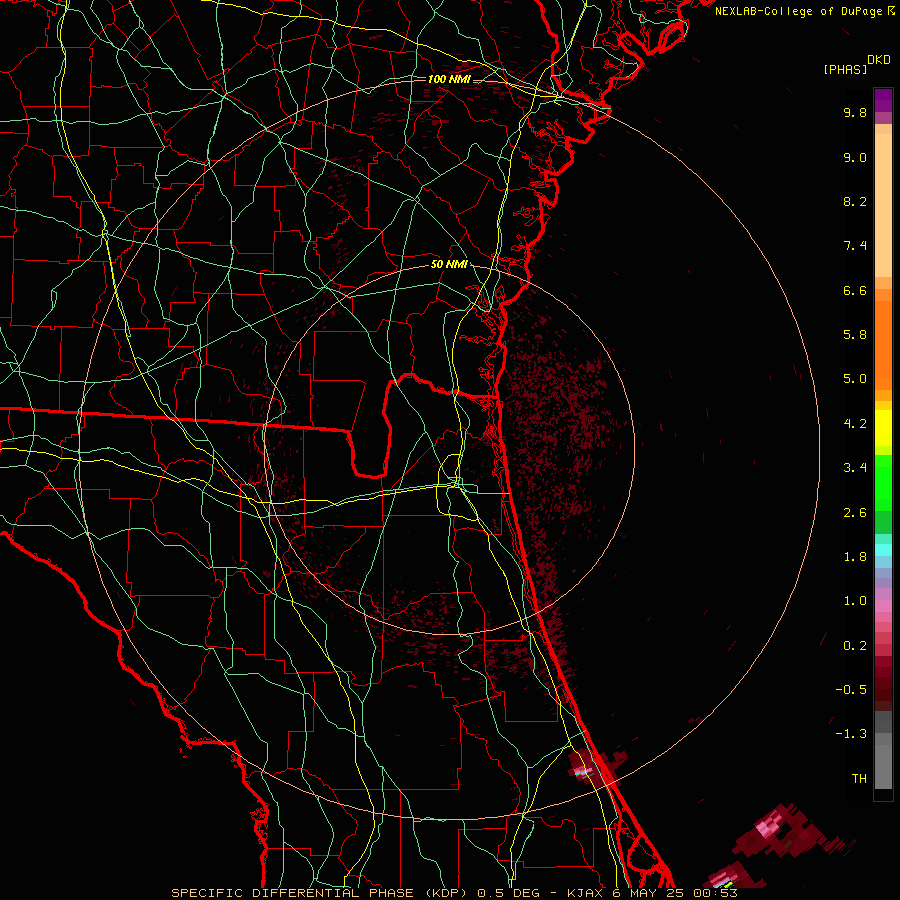This screenshot has height=900, width=900.
Task: Click the 9.0 scale label
Action: click(x=855, y=157)
